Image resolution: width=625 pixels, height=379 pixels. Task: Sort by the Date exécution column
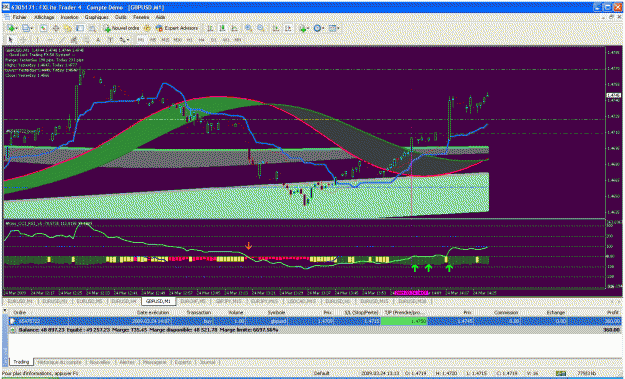153,312
